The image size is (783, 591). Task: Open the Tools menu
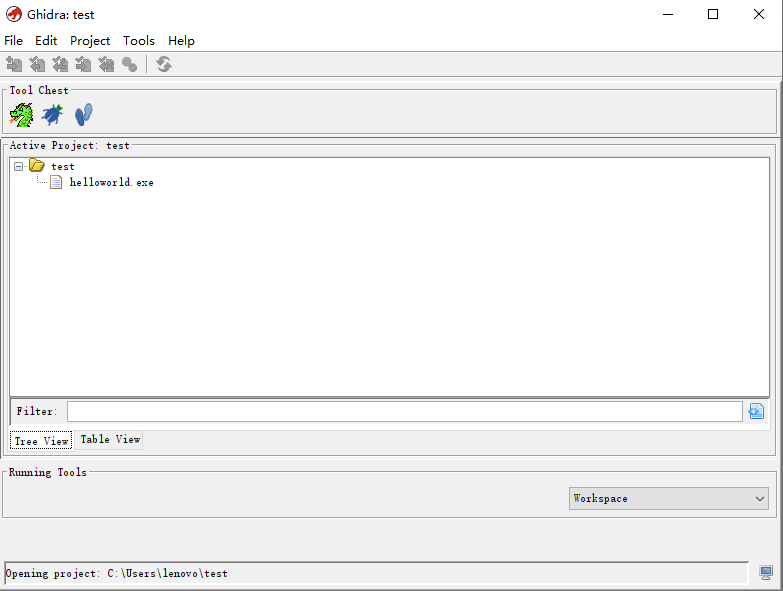(139, 40)
